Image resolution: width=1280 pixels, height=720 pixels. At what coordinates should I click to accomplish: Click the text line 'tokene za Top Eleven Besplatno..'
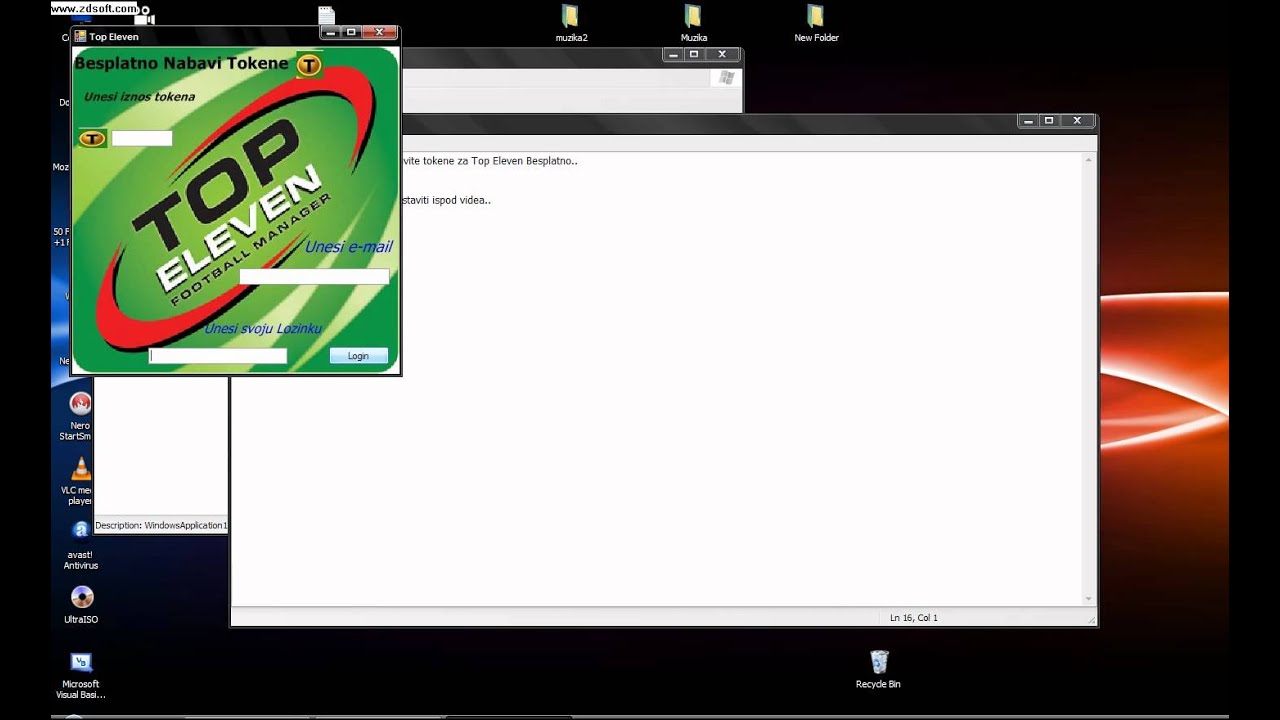pyautogui.click(x=489, y=161)
